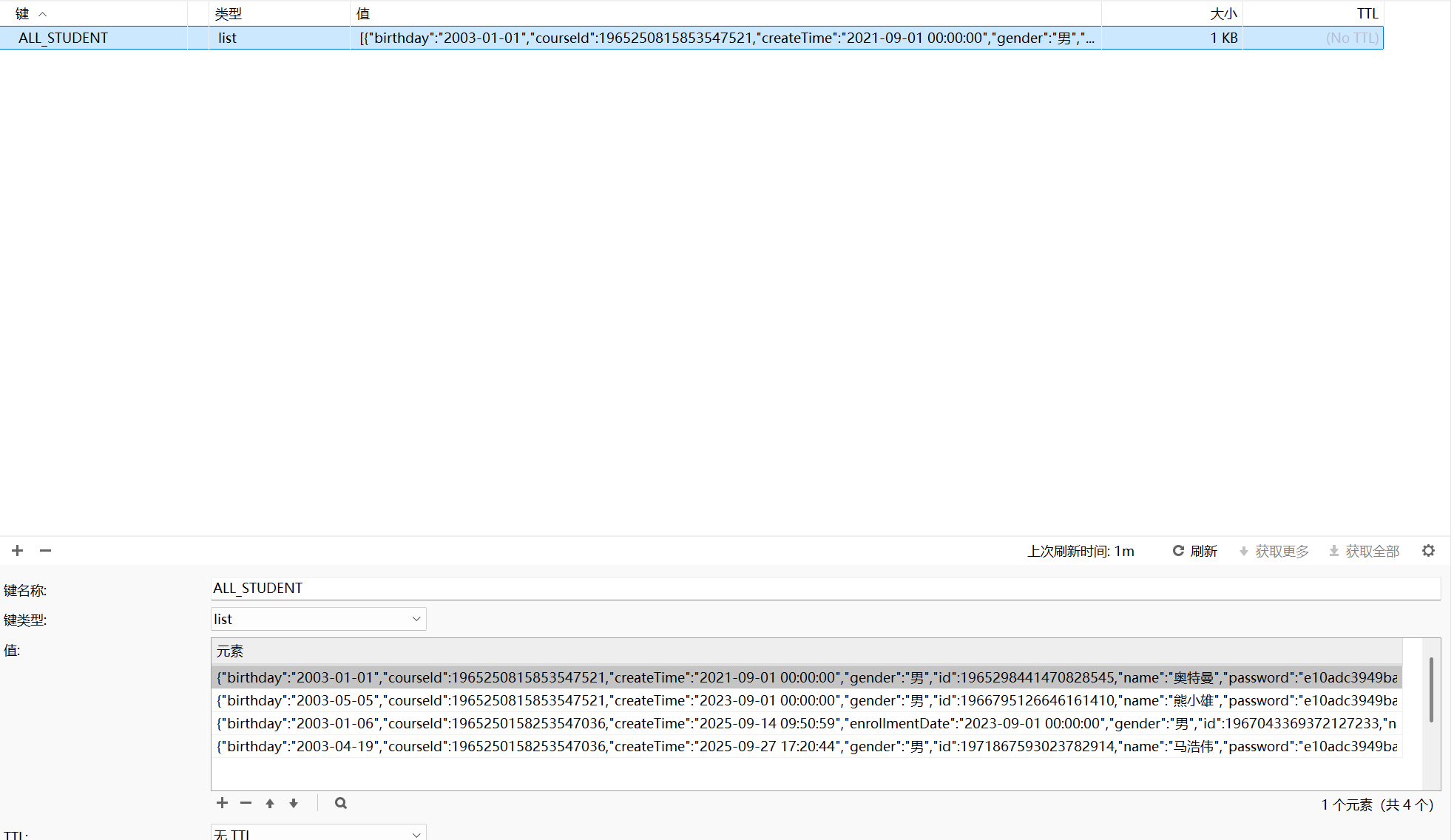This screenshot has width=1454, height=840.
Task: Select ALL_STUDENT key row
Action: 64,38
